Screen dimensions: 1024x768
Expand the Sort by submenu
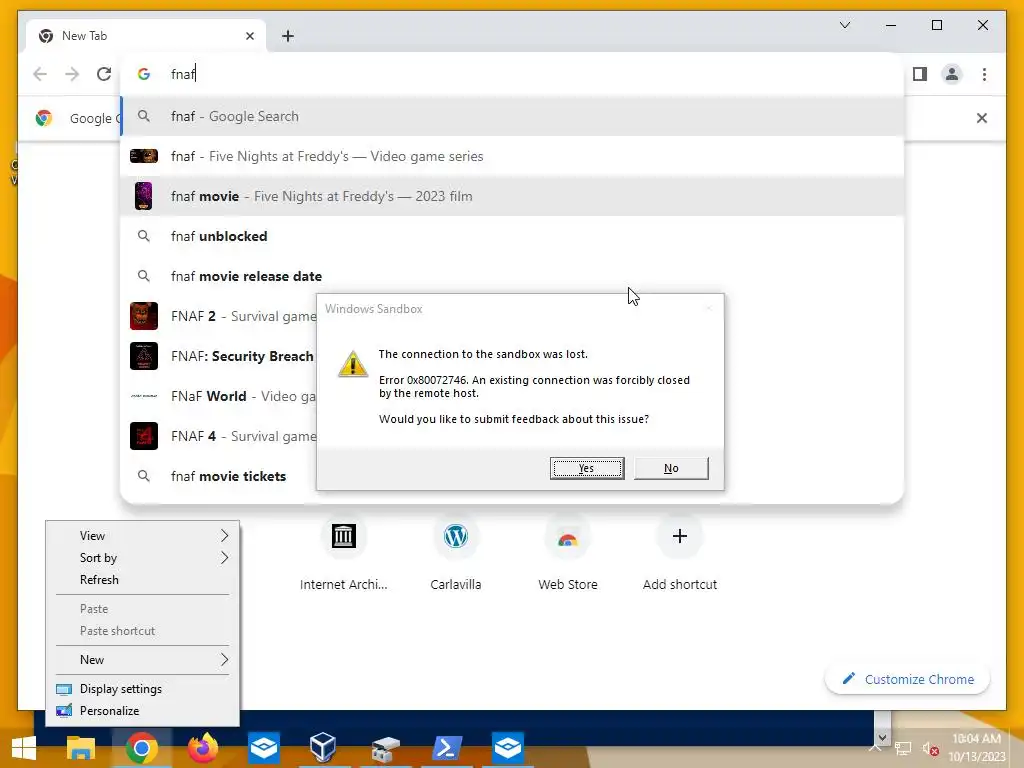[142, 558]
